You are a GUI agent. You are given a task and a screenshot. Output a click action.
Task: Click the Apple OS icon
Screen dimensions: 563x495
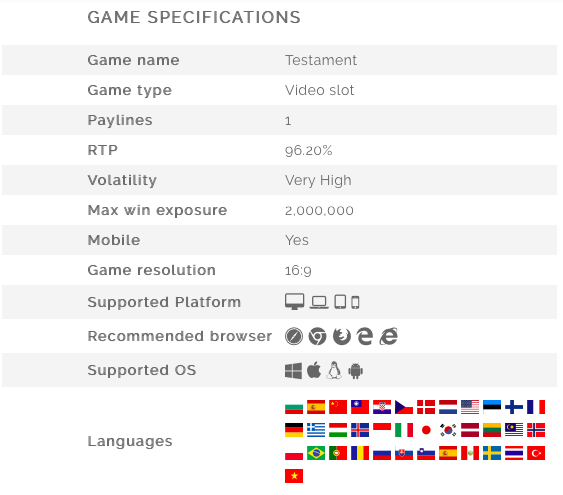pos(314,370)
